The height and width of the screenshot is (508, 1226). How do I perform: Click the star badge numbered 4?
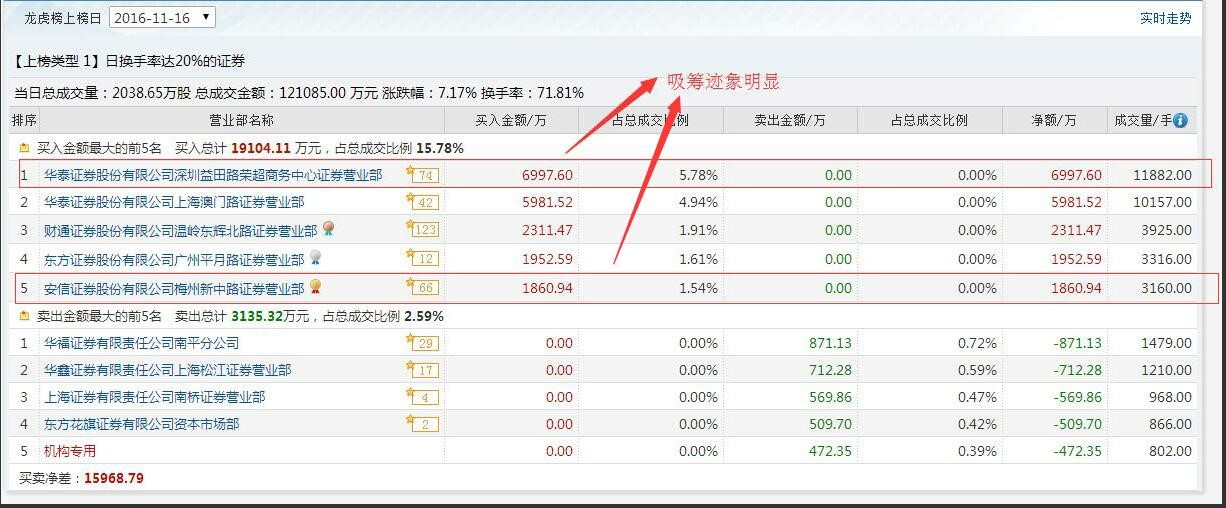(422, 397)
